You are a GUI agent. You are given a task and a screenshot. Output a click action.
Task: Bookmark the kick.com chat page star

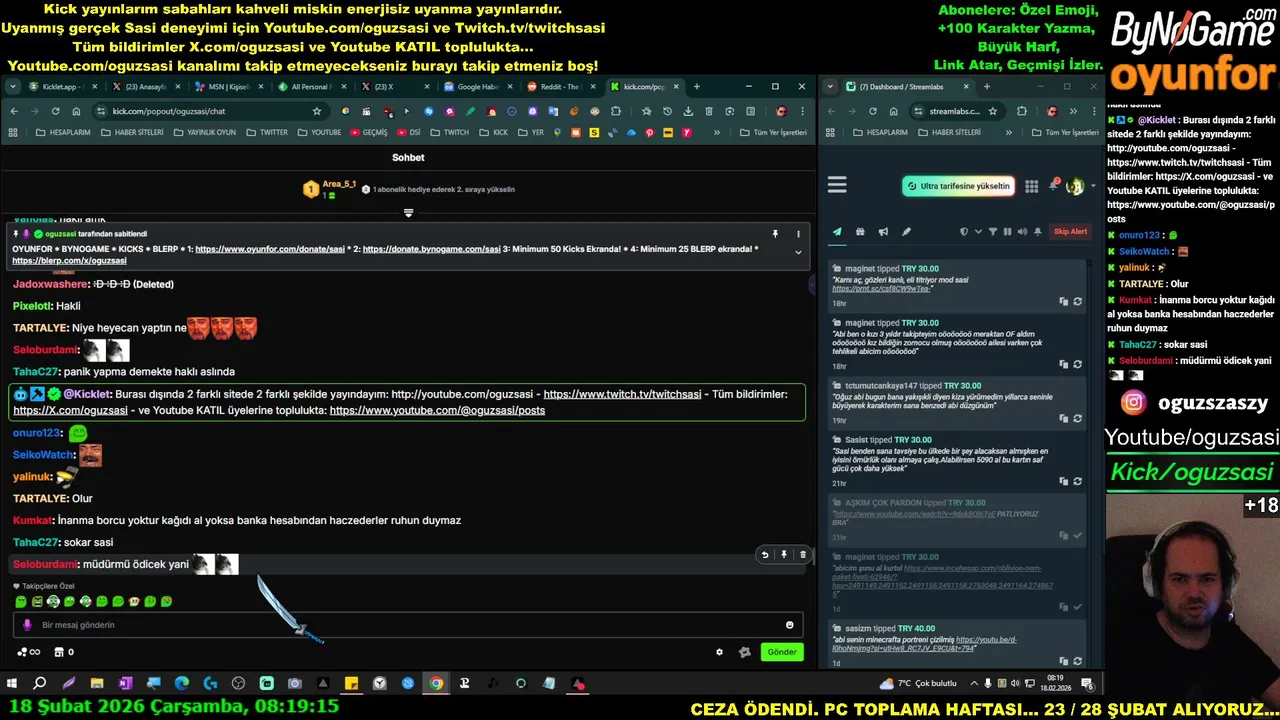point(317,111)
